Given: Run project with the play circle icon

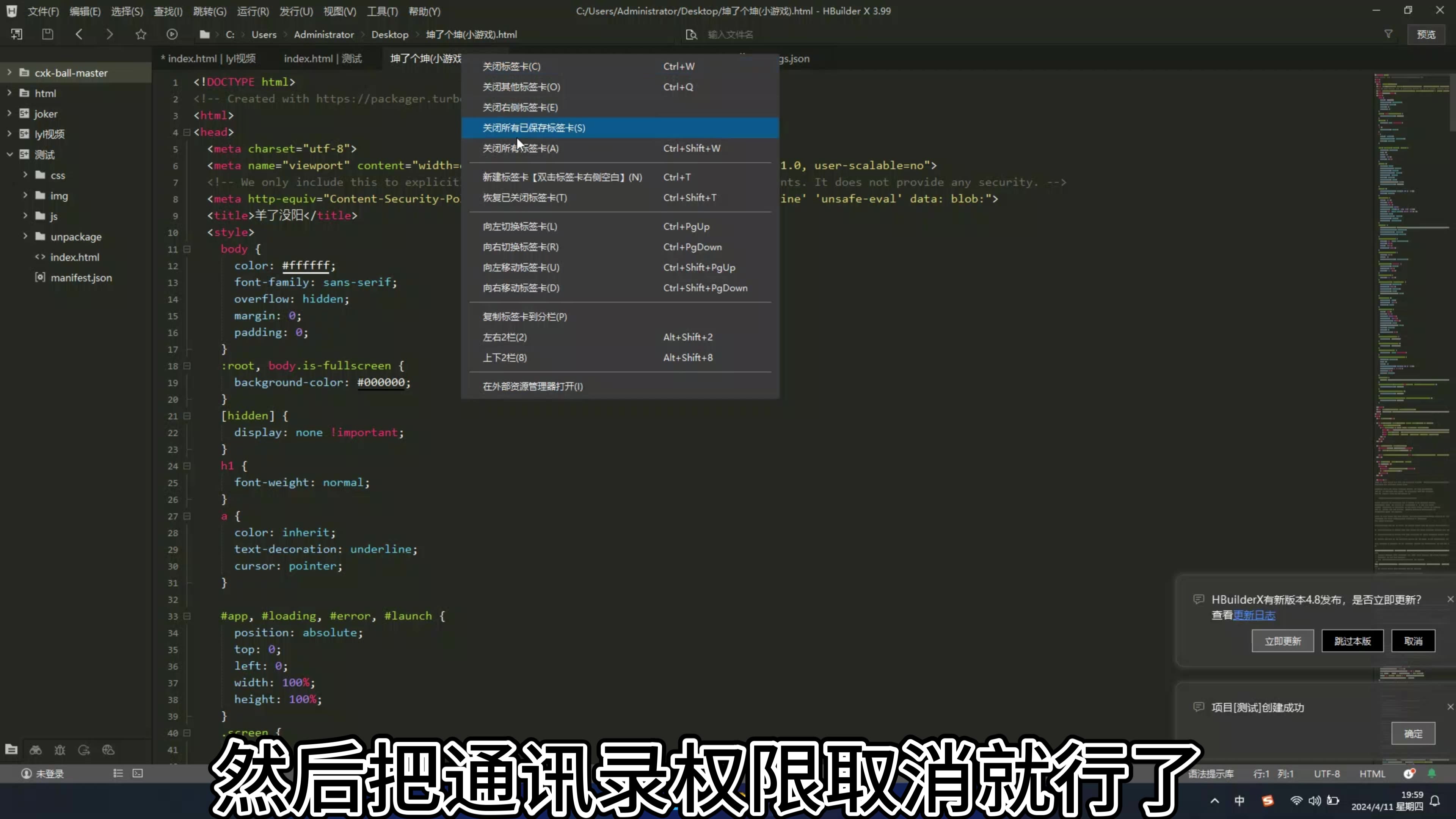Looking at the screenshot, I should [x=172, y=35].
